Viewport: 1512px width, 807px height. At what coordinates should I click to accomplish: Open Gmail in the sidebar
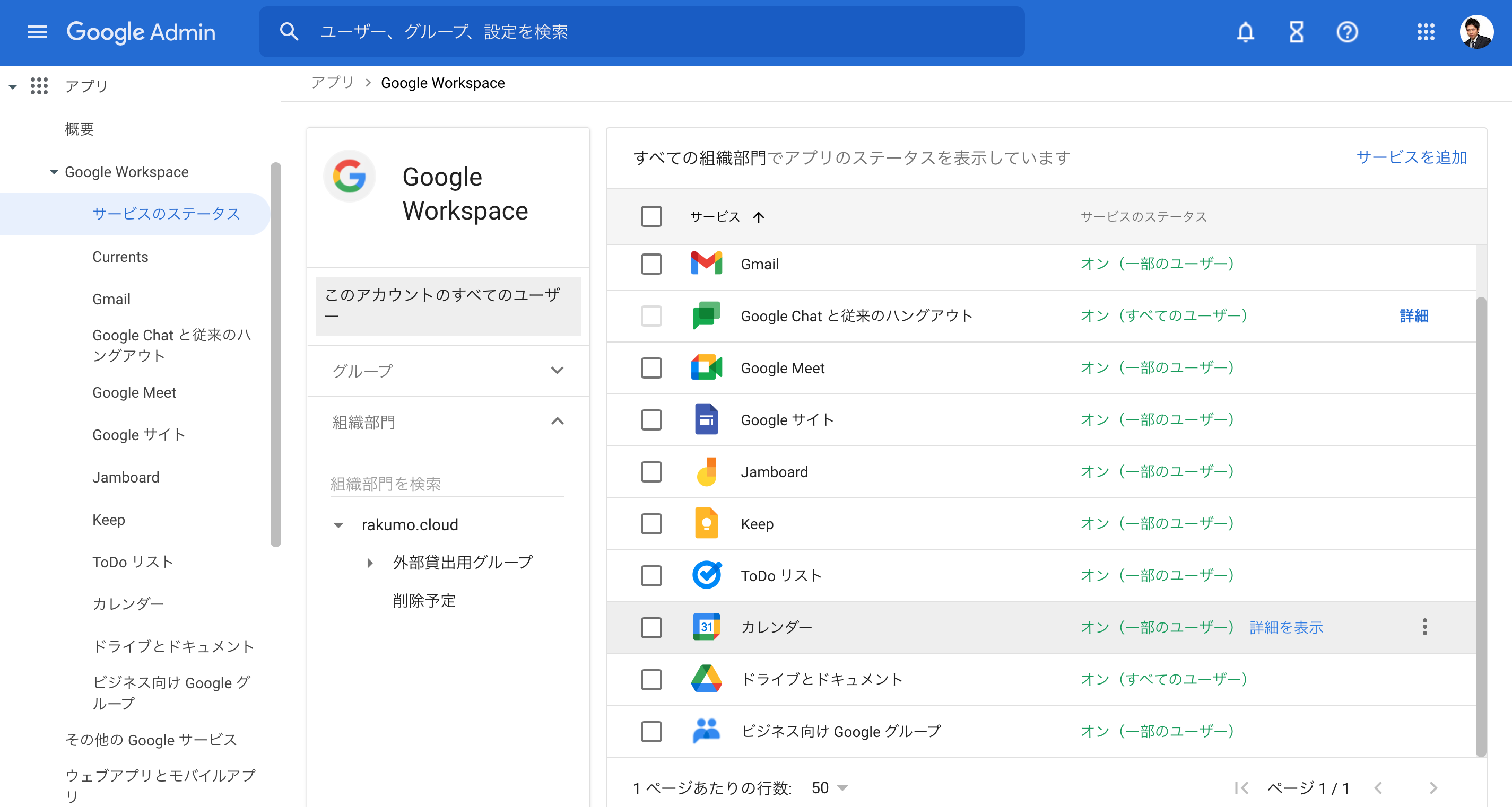click(x=111, y=299)
